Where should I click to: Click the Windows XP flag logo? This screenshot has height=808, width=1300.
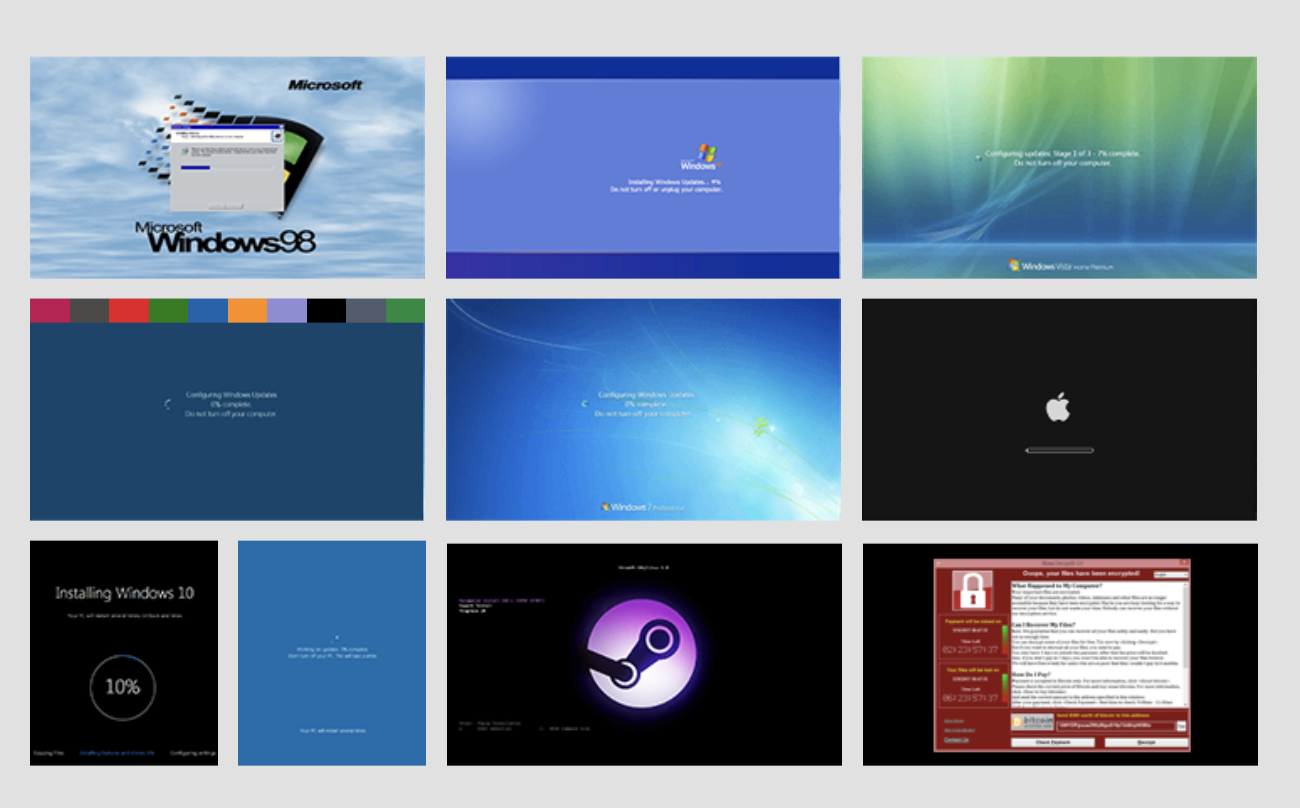707,155
